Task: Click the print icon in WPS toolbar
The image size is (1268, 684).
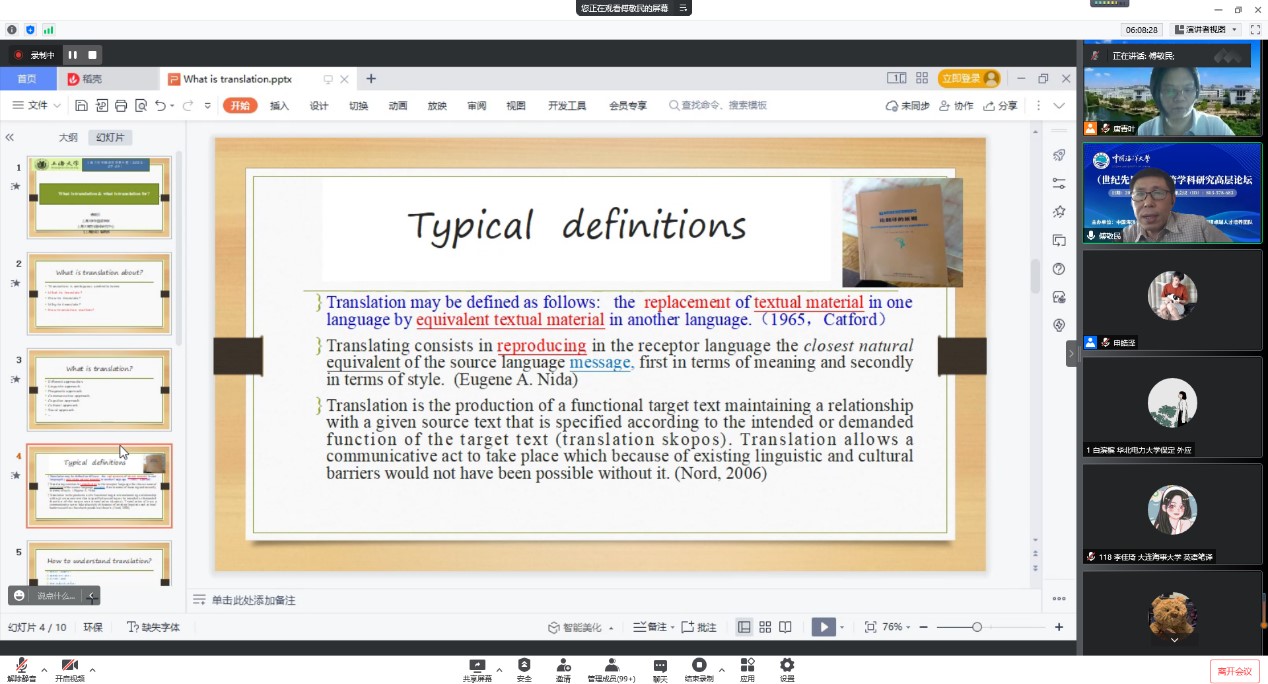Action: [121, 106]
